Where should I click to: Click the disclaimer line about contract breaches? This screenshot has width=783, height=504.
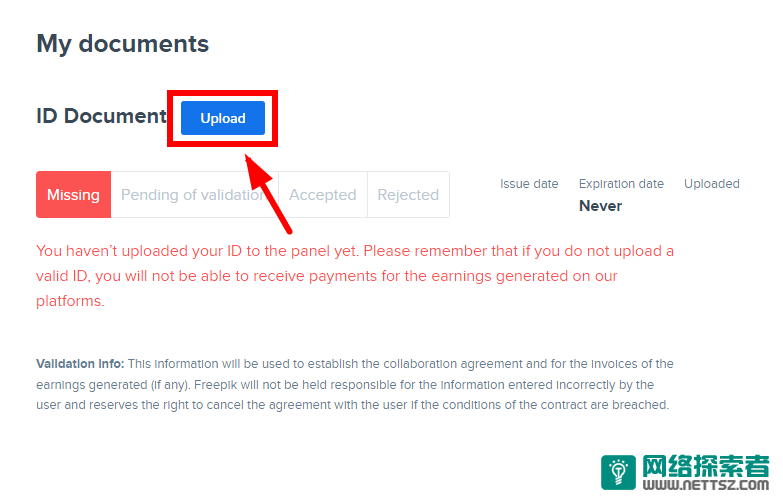(352, 406)
